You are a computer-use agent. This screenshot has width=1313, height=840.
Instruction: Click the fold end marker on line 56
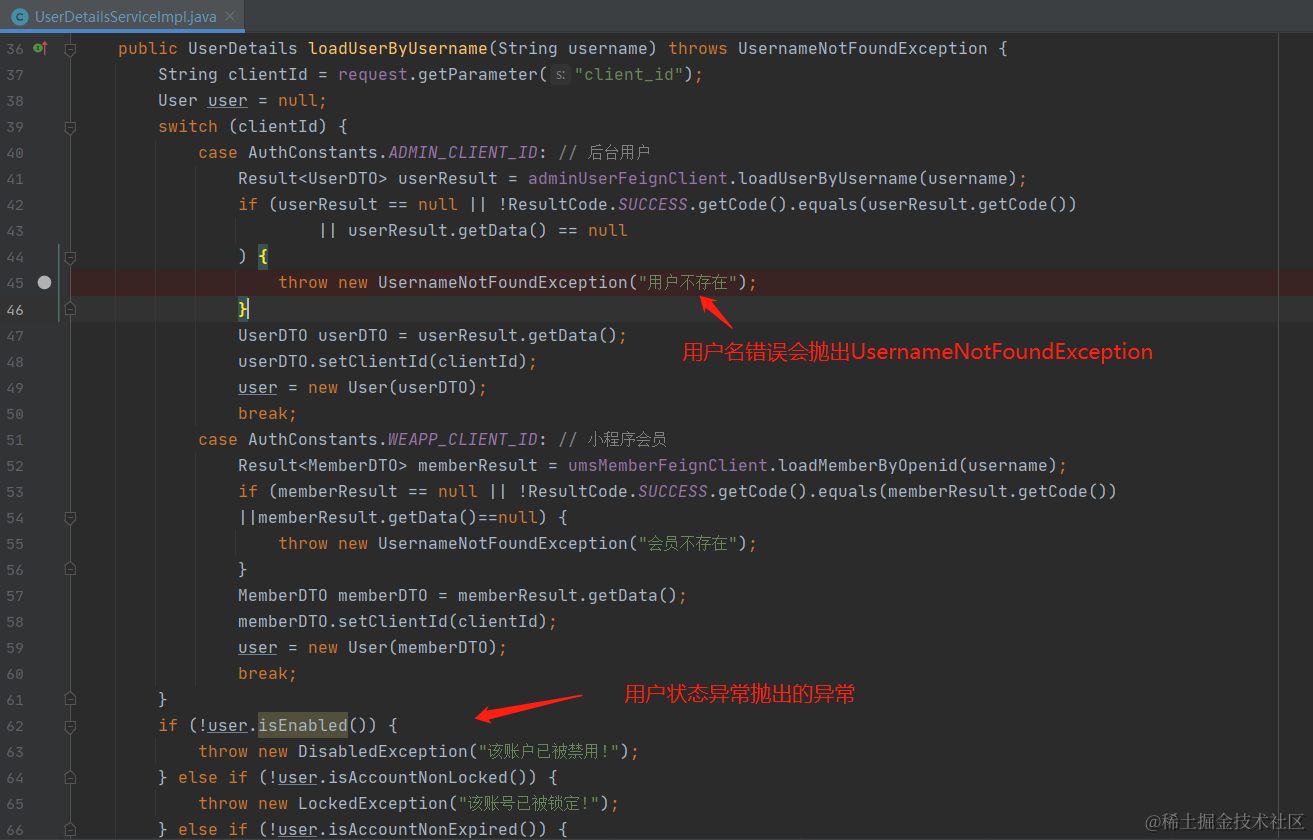pyautogui.click(x=70, y=569)
